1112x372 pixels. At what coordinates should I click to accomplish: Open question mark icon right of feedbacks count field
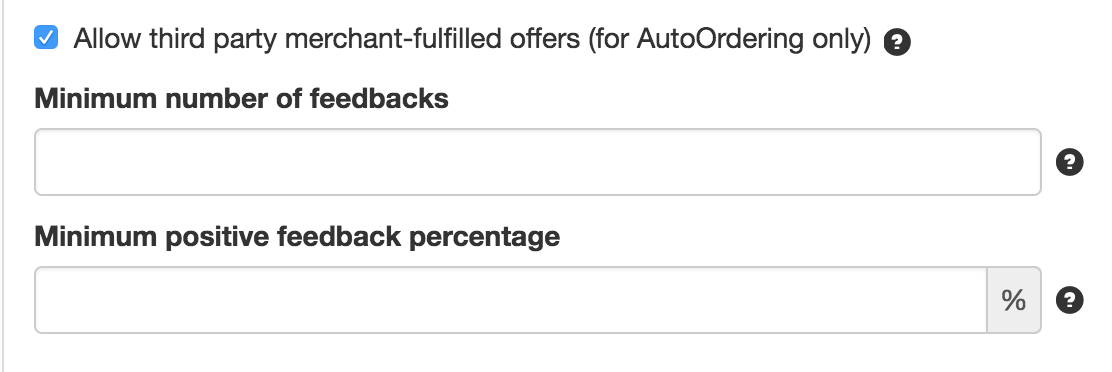1069,162
